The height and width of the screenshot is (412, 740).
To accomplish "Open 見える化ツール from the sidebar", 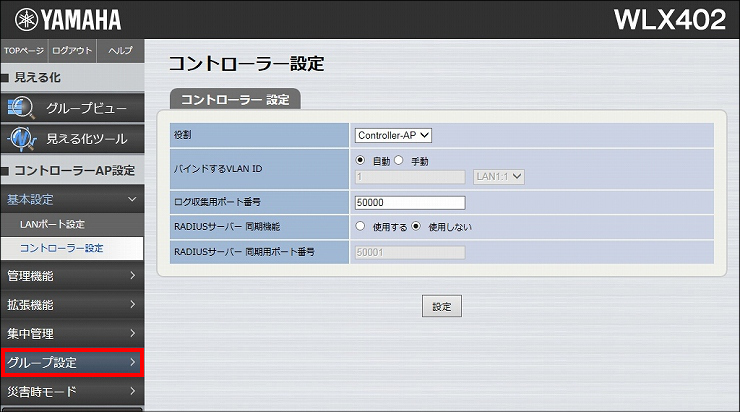I will pos(73,139).
